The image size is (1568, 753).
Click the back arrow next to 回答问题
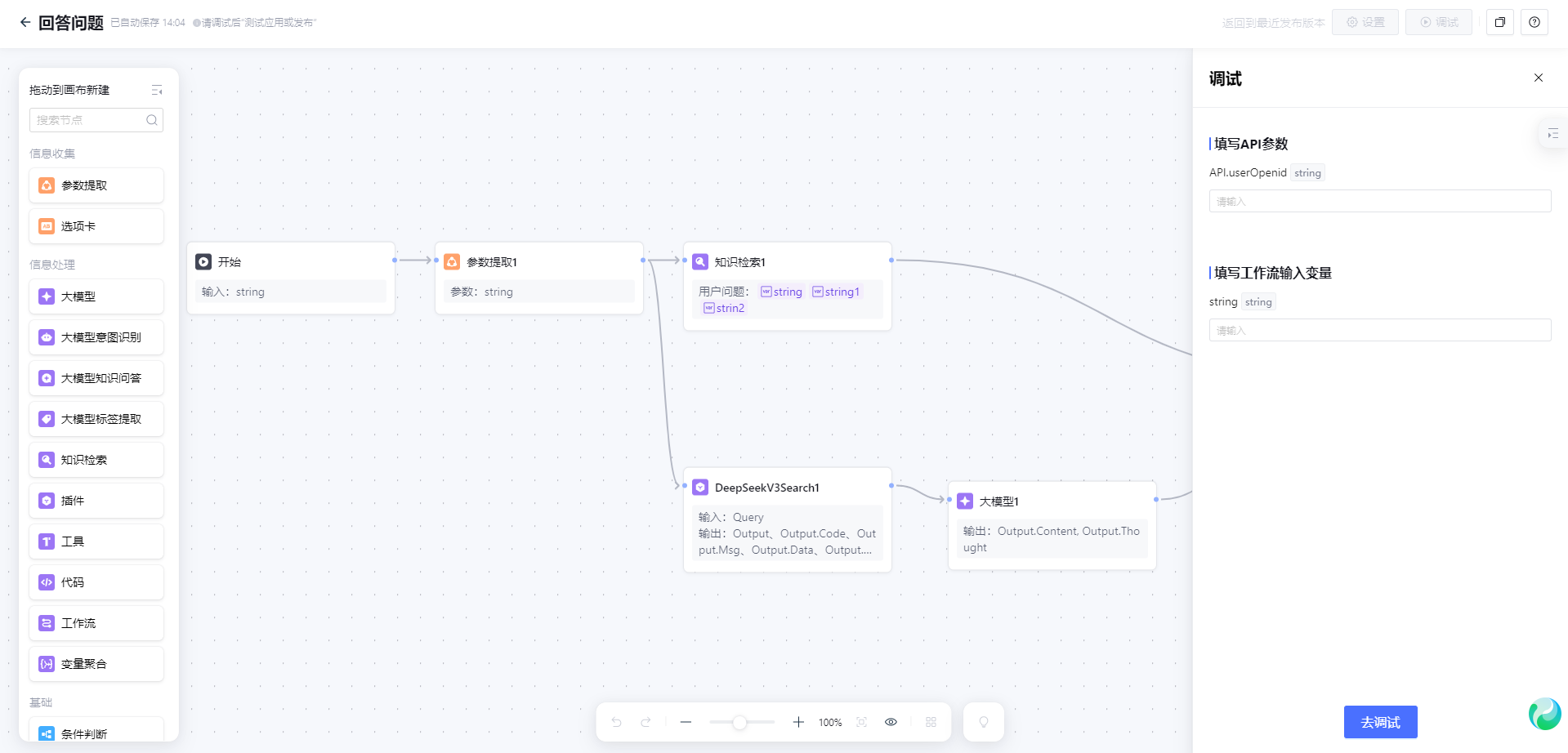(25, 23)
